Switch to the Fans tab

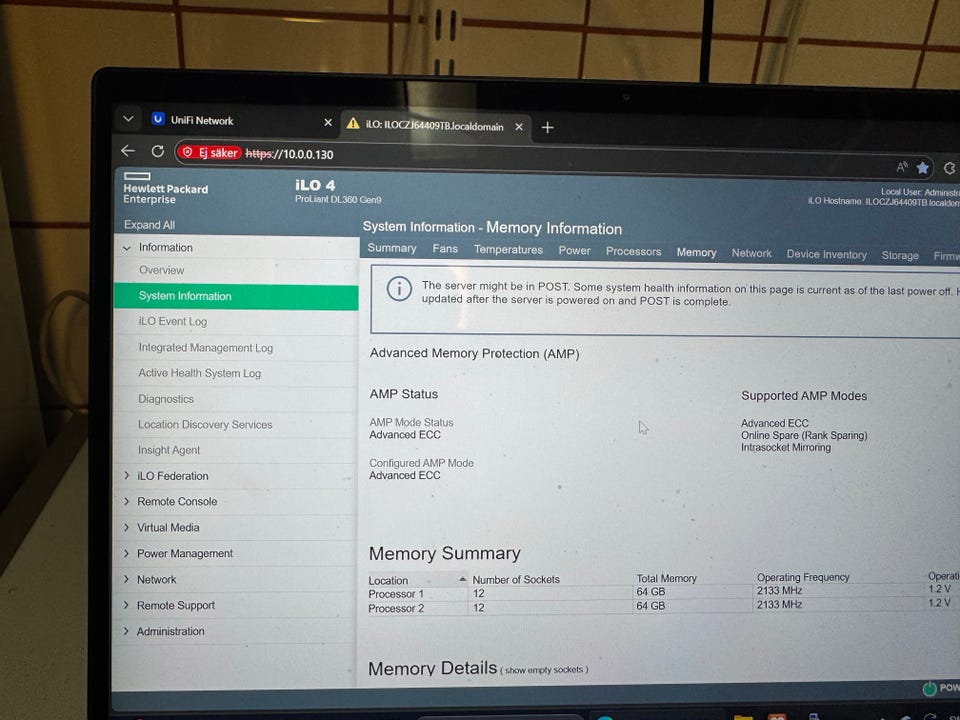tap(445, 249)
